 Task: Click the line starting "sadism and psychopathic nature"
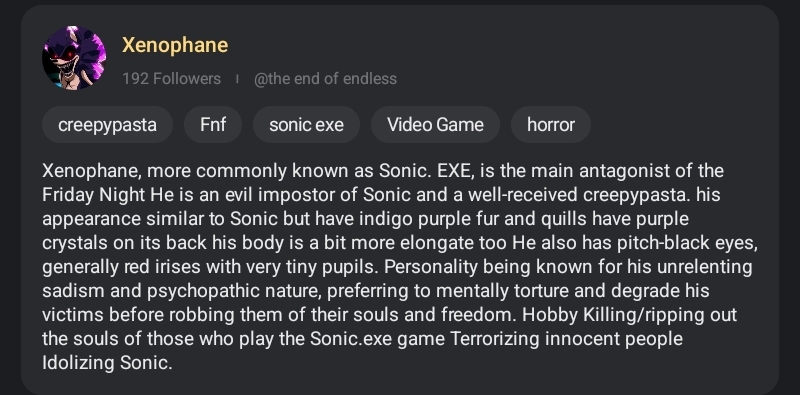[x=376, y=290]
